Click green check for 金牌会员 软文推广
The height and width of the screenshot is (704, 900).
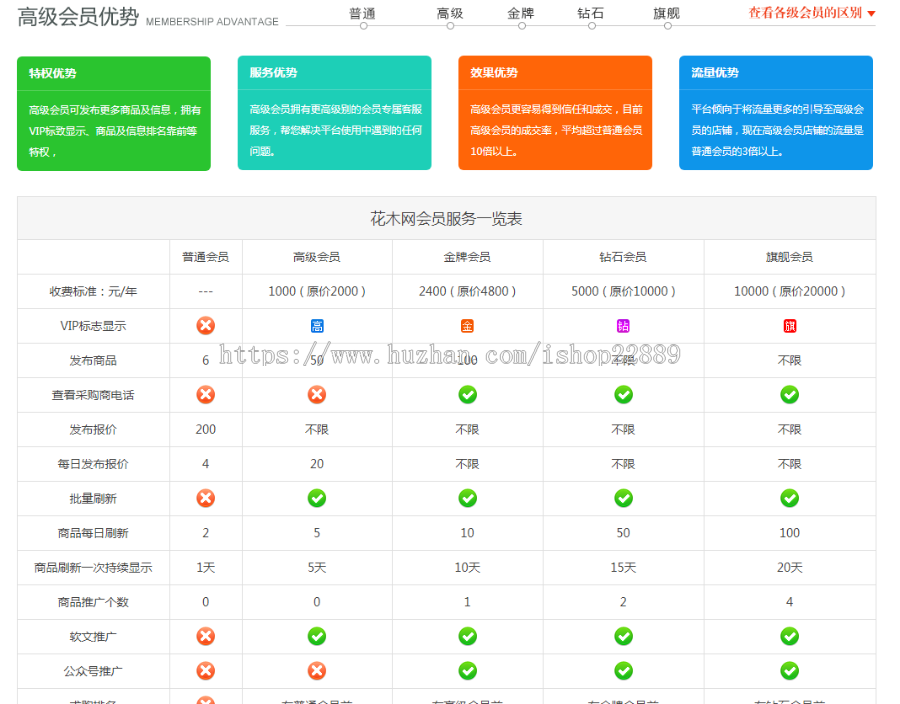click(467, 636)
